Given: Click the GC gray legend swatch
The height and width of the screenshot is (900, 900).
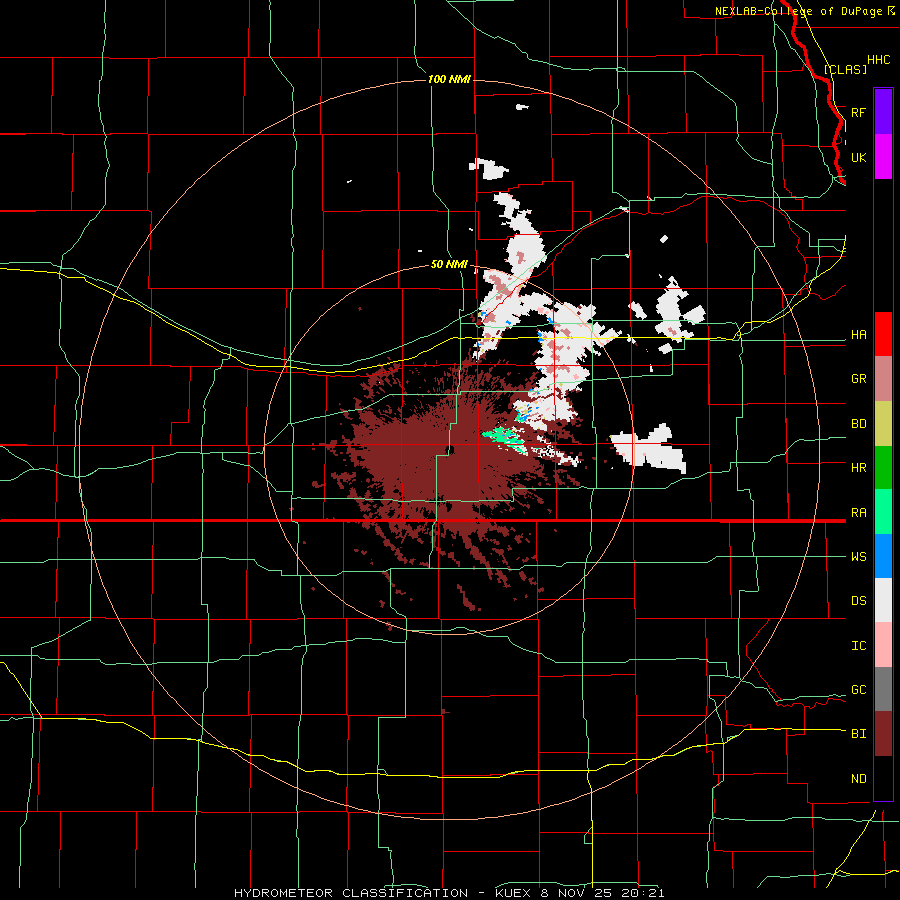Looking at the screenshot, I should (x=883, y=689).
